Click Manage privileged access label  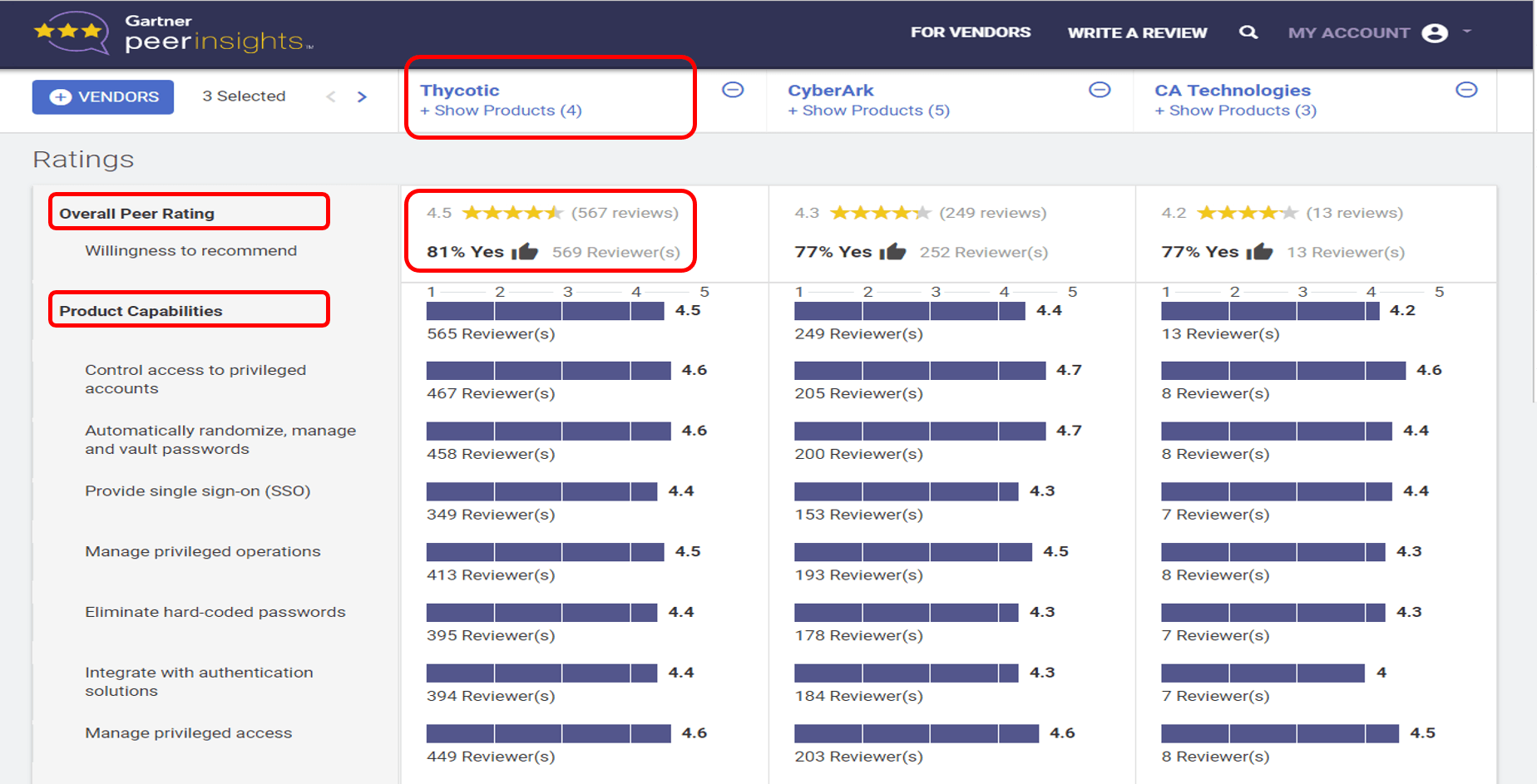coord(189,733)
